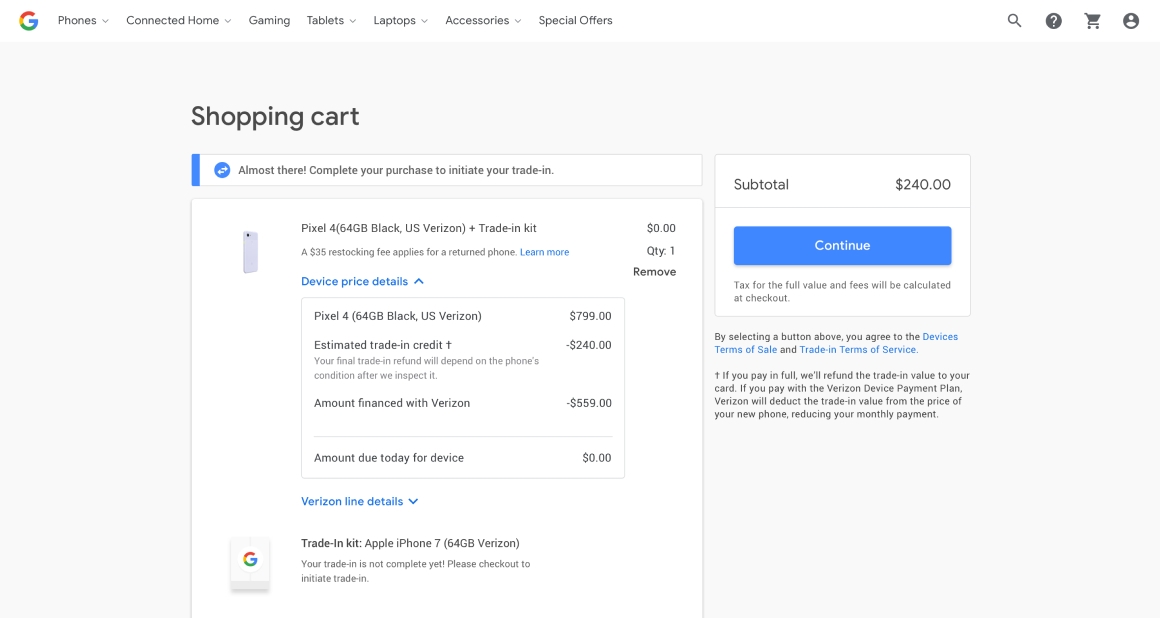Expand the Laptops menu

point(400,21)
